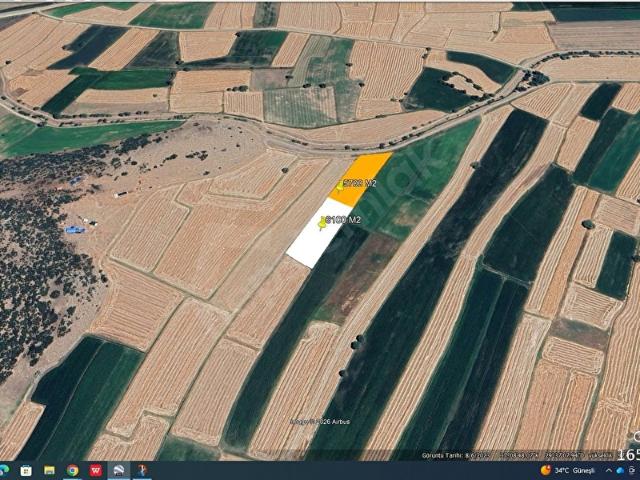
Task: Click the Airbus imagery attribution text
Action: [320, 422]
